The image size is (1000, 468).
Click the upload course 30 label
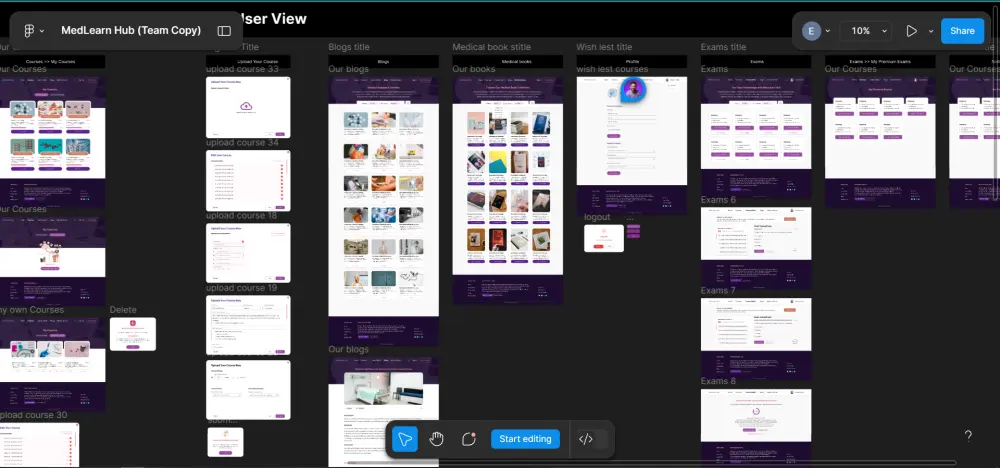point(33,415)
